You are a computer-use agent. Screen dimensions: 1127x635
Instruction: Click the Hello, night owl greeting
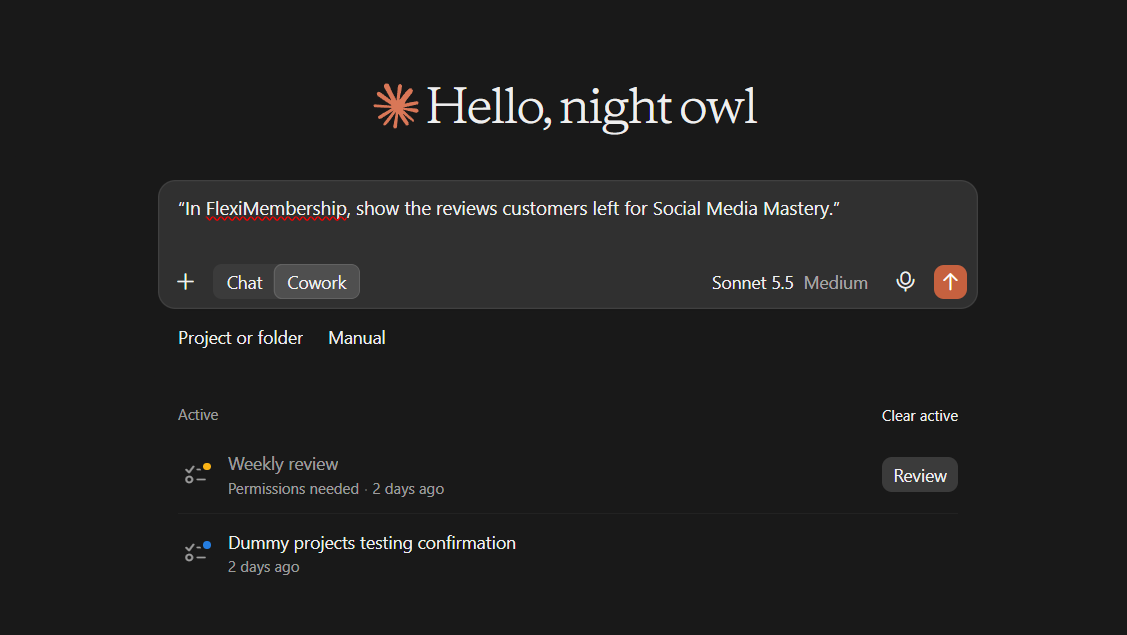click(x=591, y=107)
